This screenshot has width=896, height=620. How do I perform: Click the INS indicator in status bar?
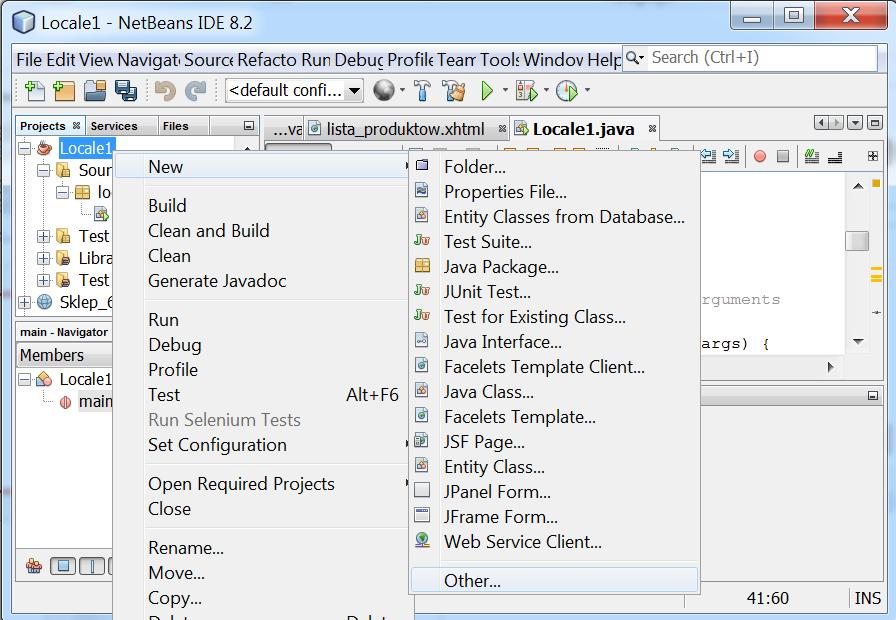pos(867,598)
